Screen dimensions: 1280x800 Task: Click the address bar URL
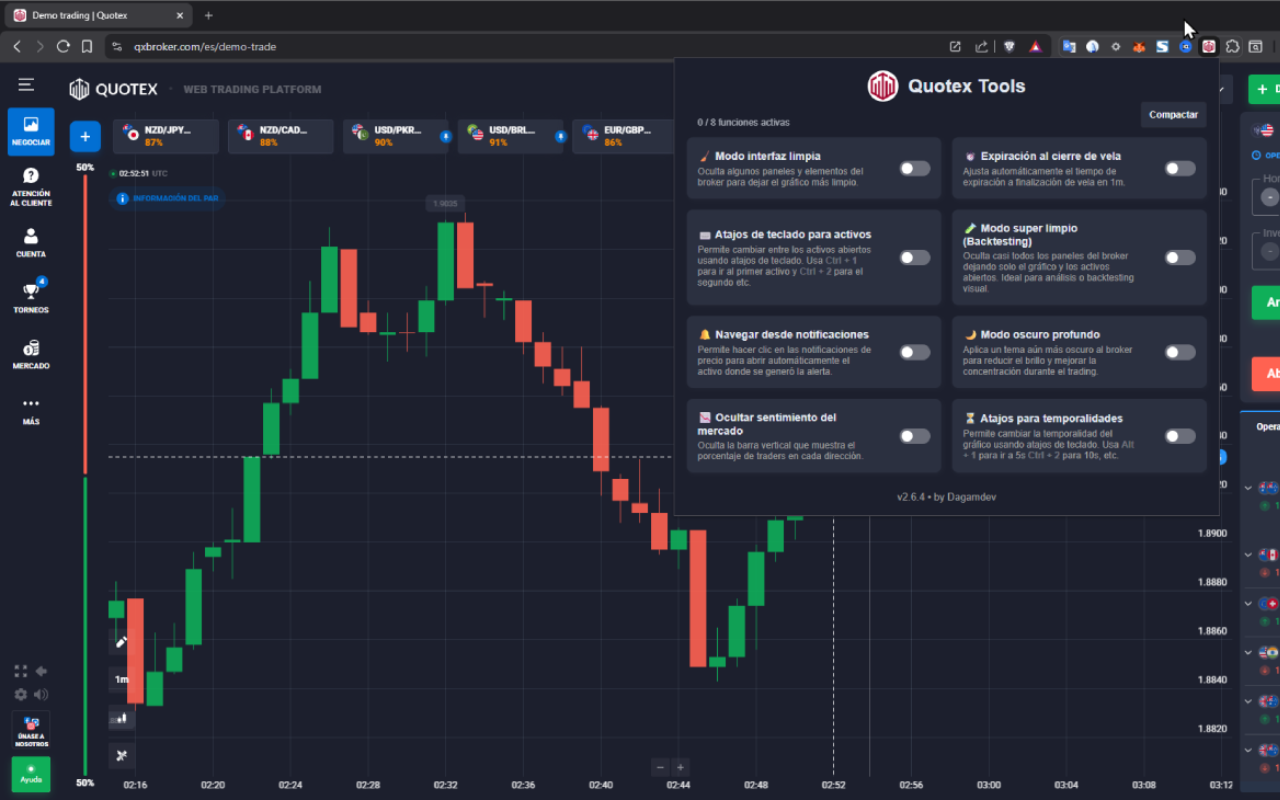coord(205,46)
